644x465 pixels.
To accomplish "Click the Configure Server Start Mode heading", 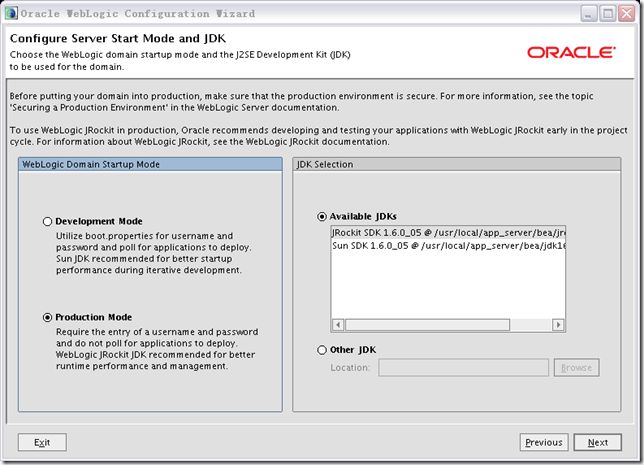I will tap(118, 38).
